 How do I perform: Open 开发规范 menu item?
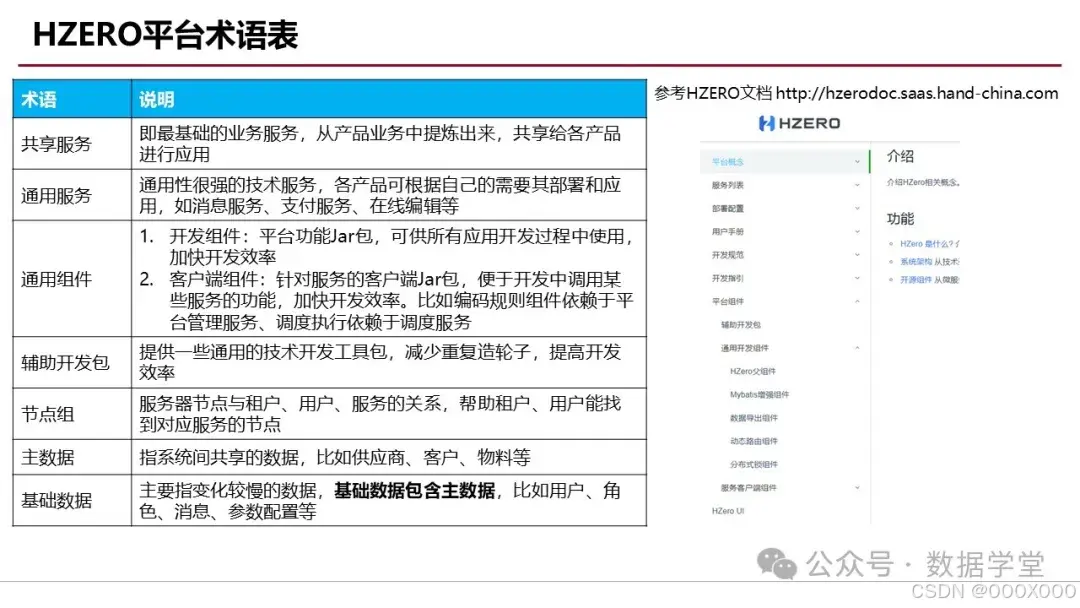pos(727,255)
